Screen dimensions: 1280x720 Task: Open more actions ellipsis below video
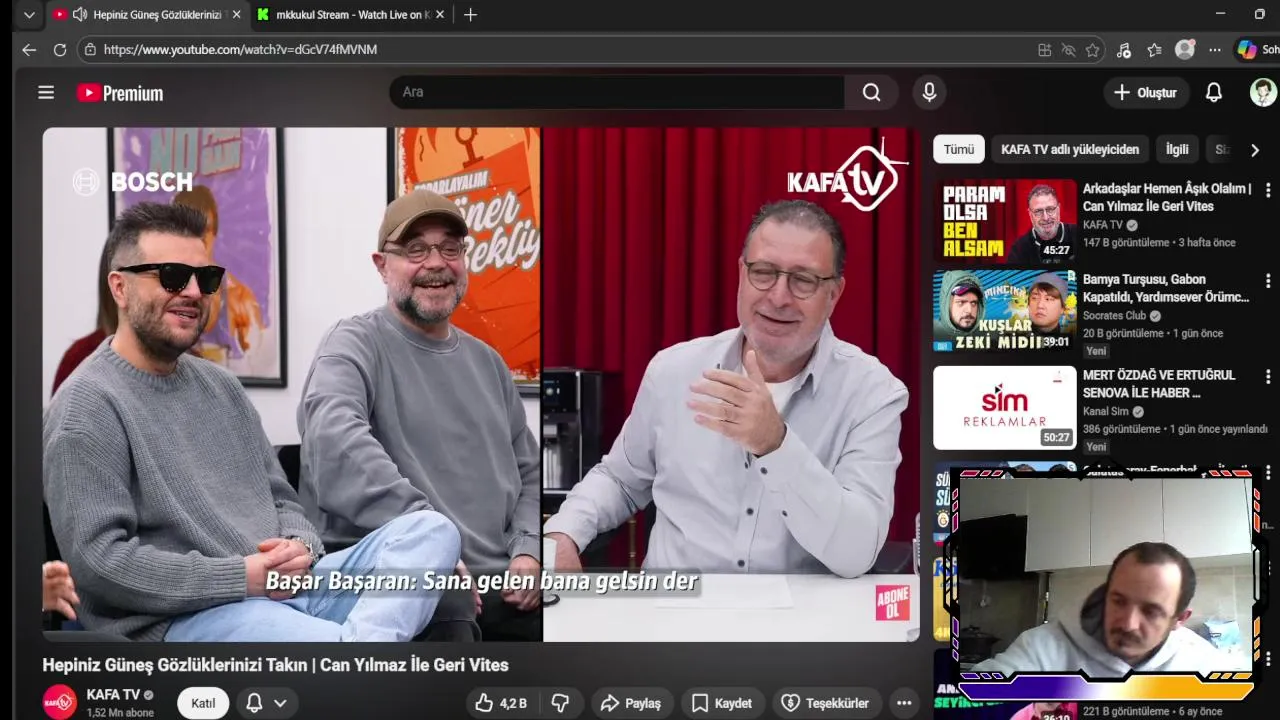point(904,703)
